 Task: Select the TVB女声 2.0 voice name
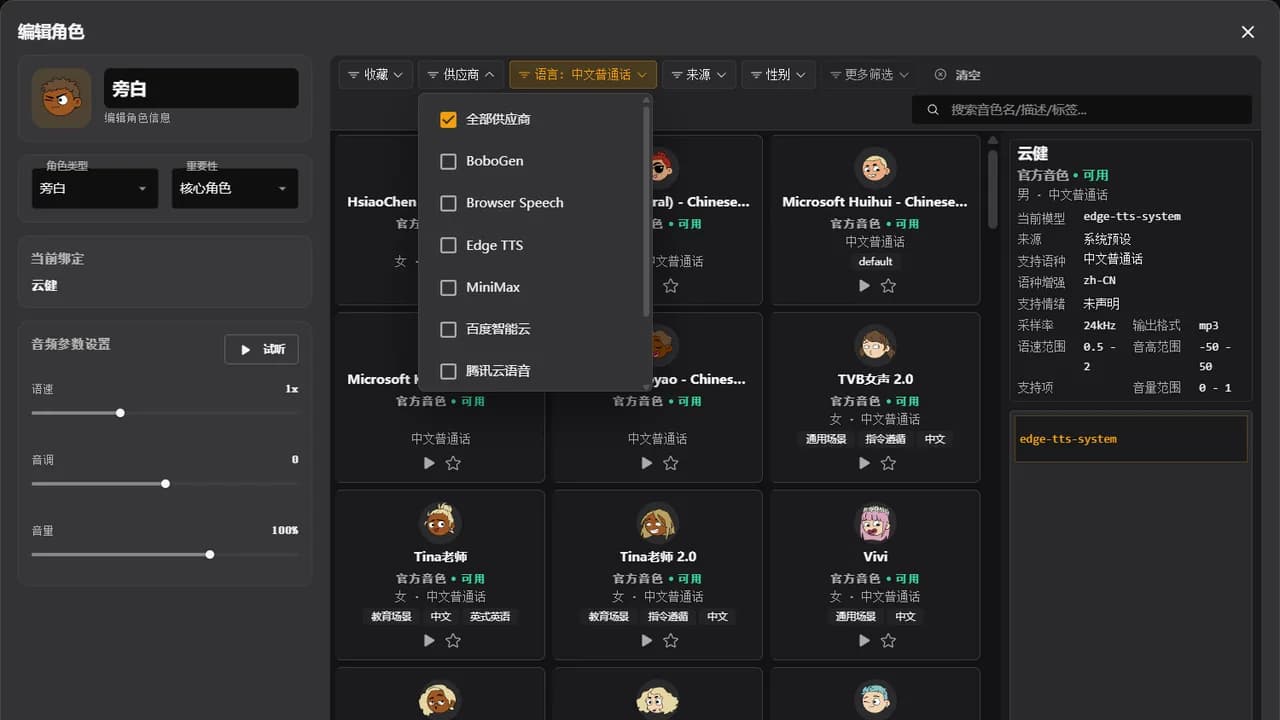(x=875, y=379)
